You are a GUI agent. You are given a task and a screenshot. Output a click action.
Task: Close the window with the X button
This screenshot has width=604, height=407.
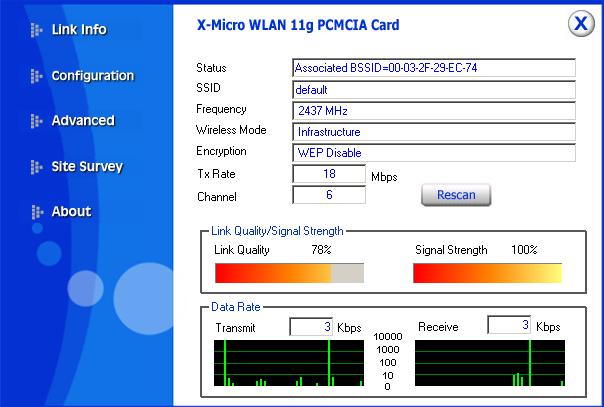[x=581, y=24]
